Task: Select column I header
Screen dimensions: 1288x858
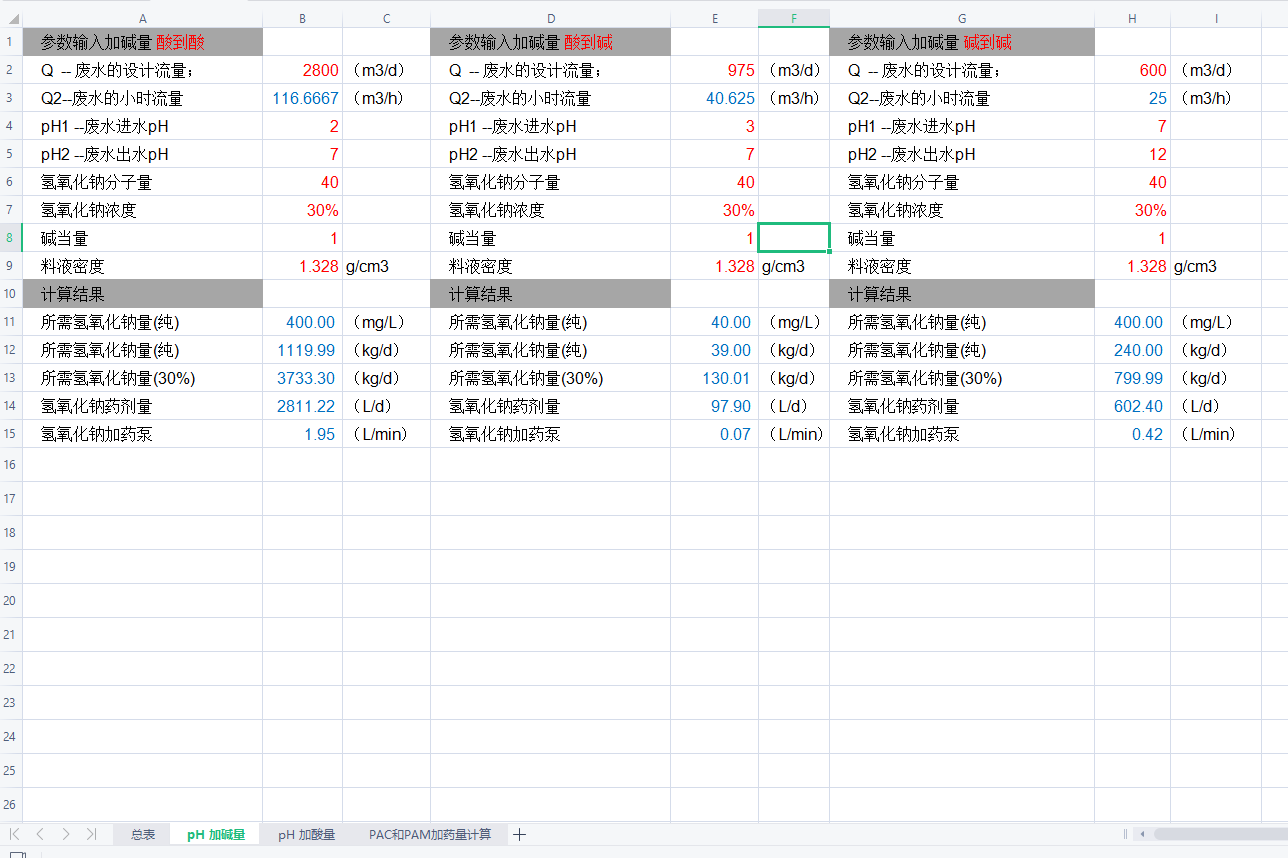Action: coord(1216,18)
